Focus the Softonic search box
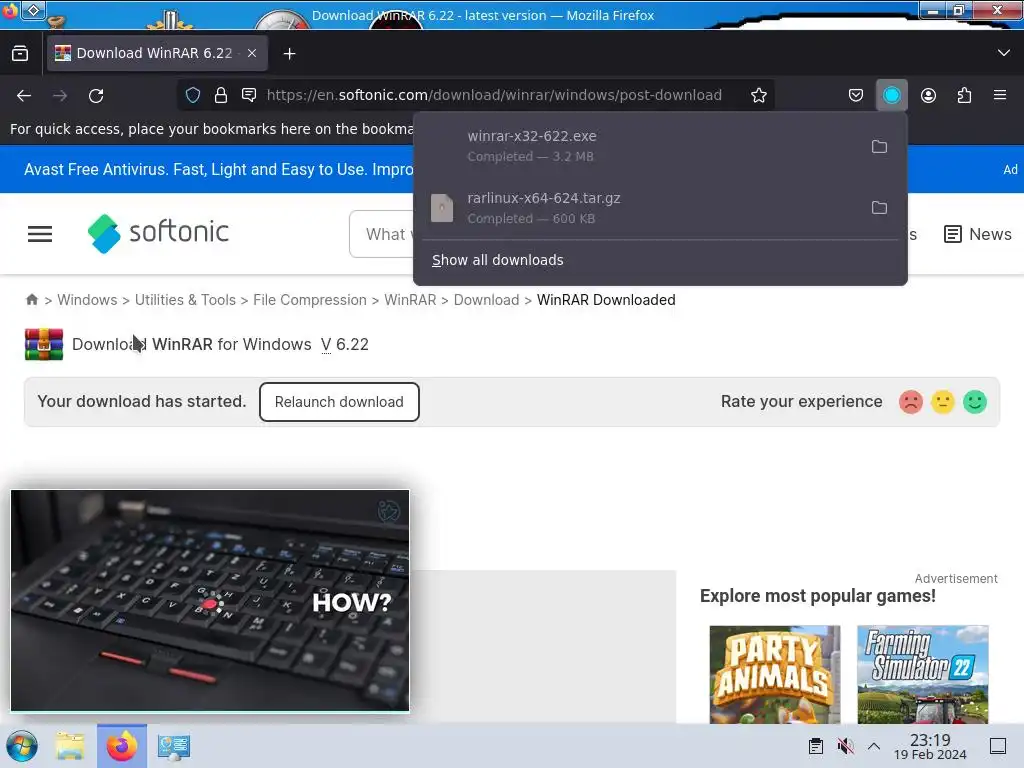1024x768 pixels. click(382, 234)
